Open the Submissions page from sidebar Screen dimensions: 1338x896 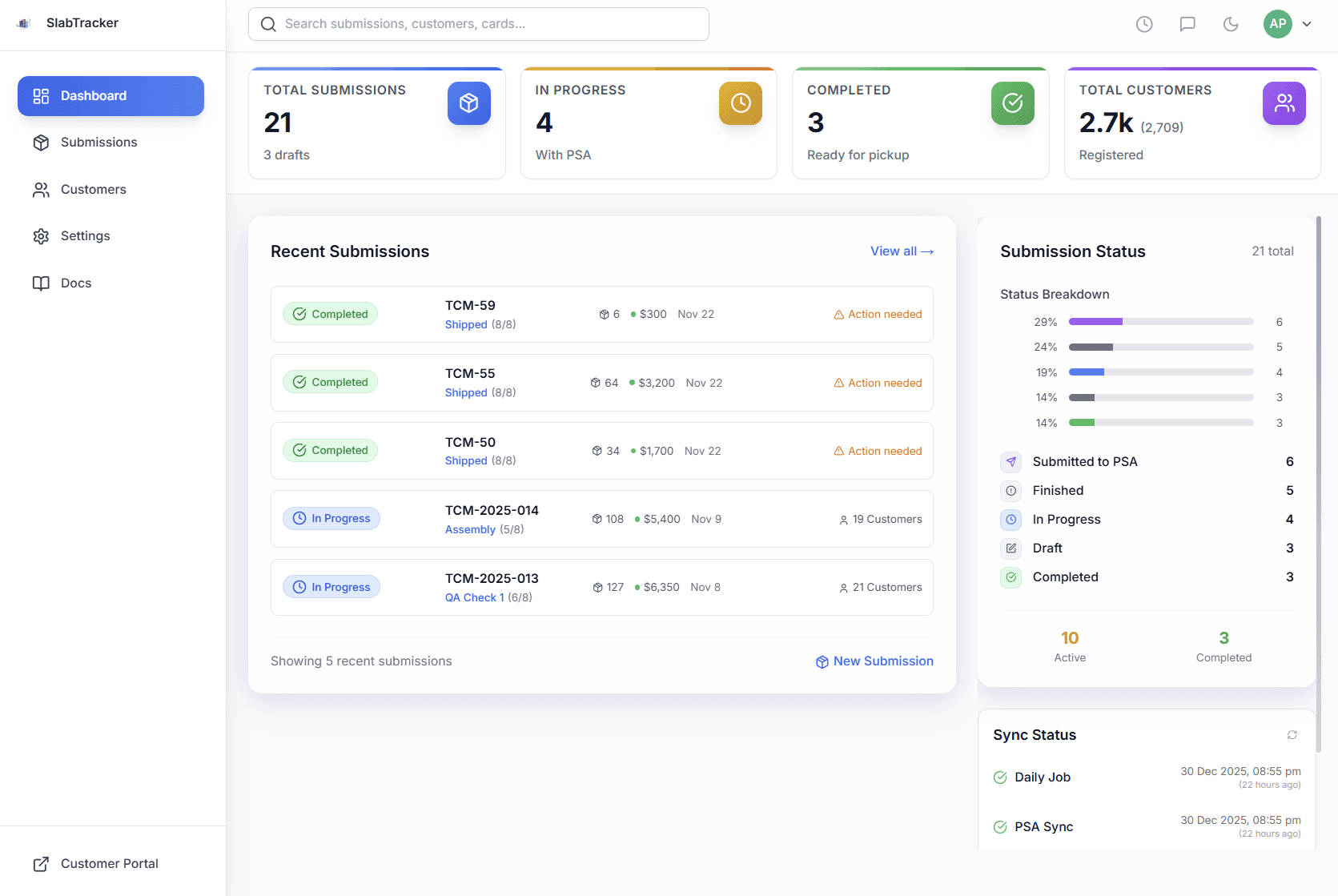tap(98, 142)
